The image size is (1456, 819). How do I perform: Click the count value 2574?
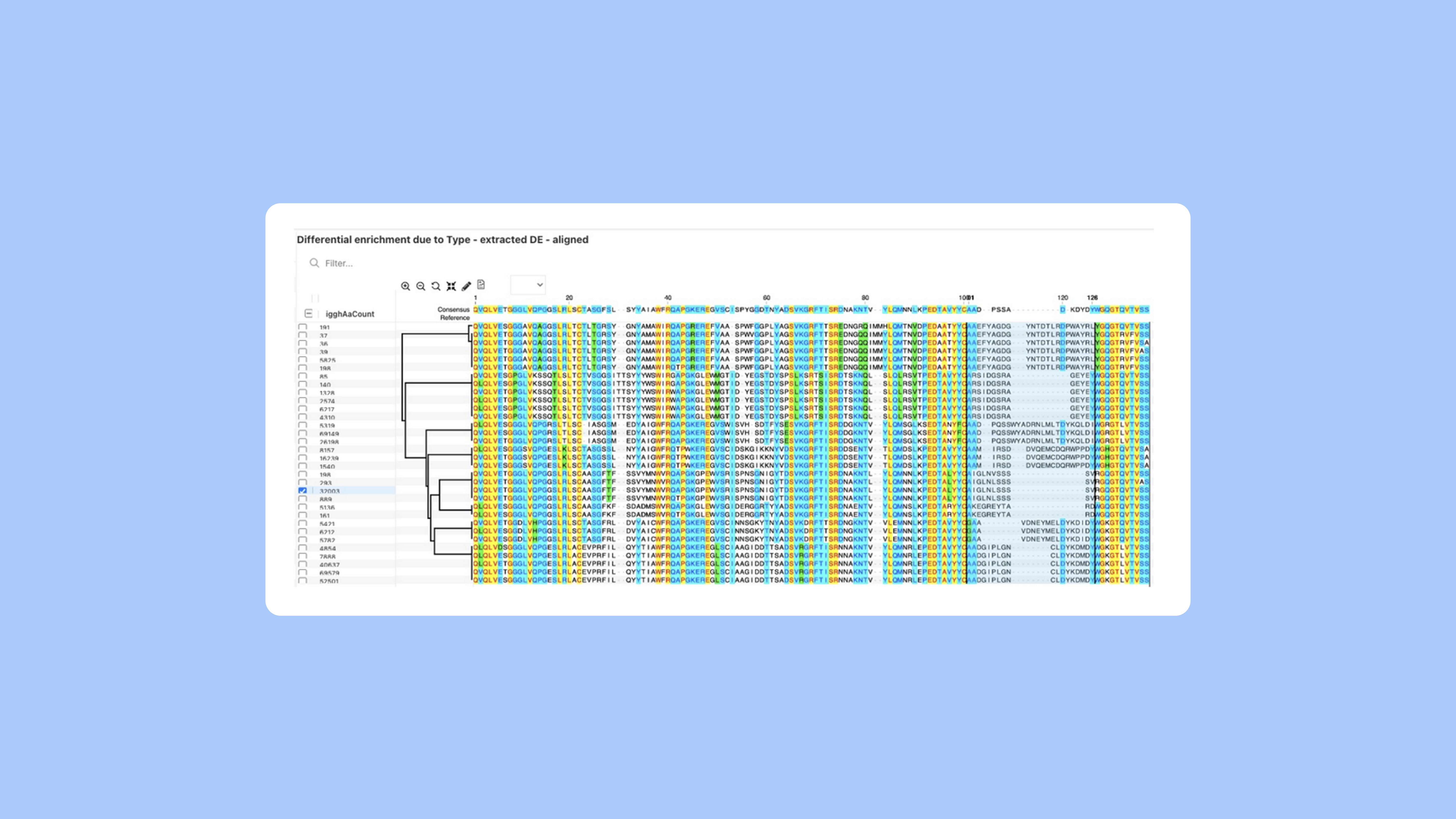[327, 401]
